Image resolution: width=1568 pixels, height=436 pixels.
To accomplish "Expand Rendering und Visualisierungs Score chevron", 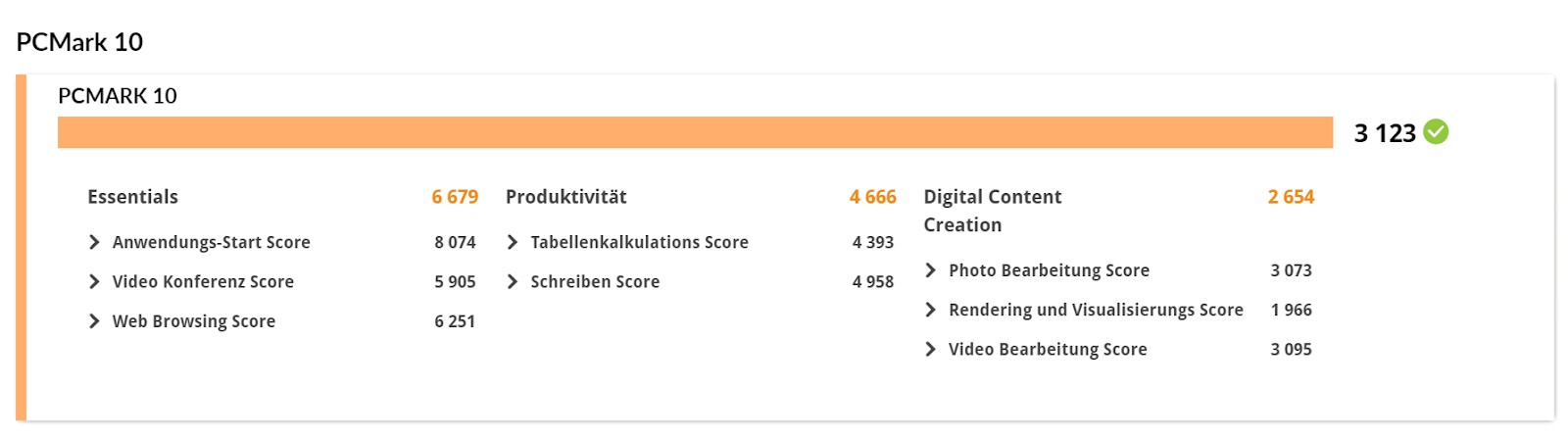I will pyautogui.click(x=931, y=310).
